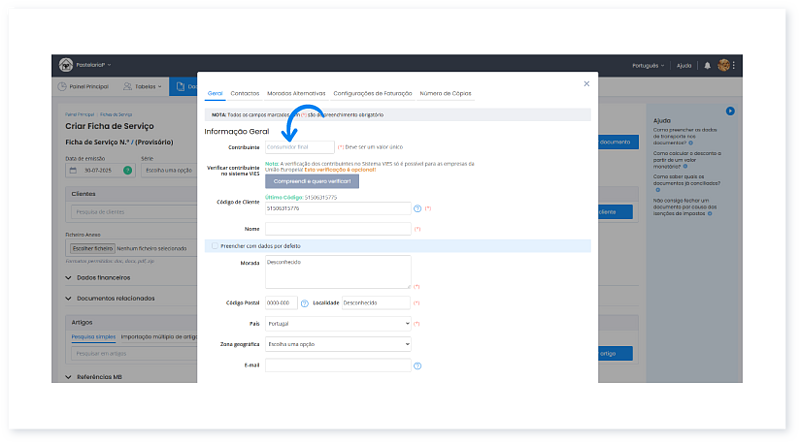Open user avatar menu

tap(724, 65)
